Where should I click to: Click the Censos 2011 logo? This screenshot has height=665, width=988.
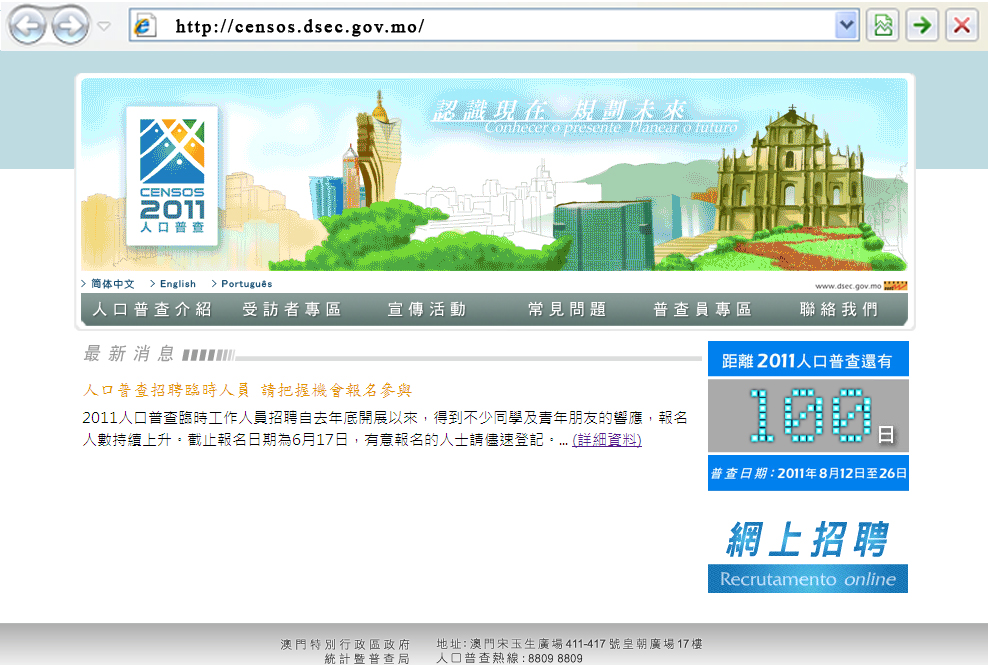click(x=172, y=176)
